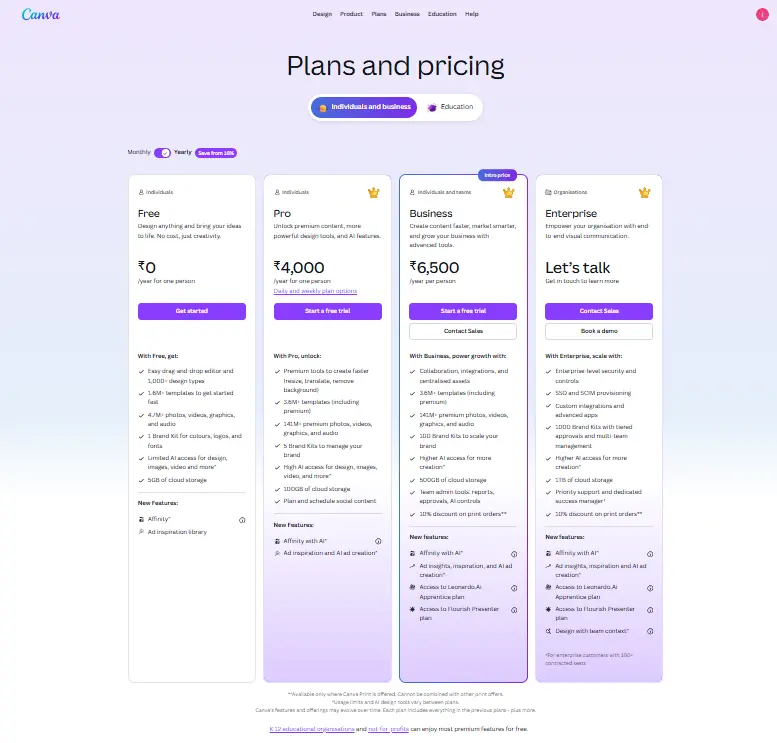Select the Education plans option
Image resolution: width=777 pixels, height=743 pixels.
[450, 107]
